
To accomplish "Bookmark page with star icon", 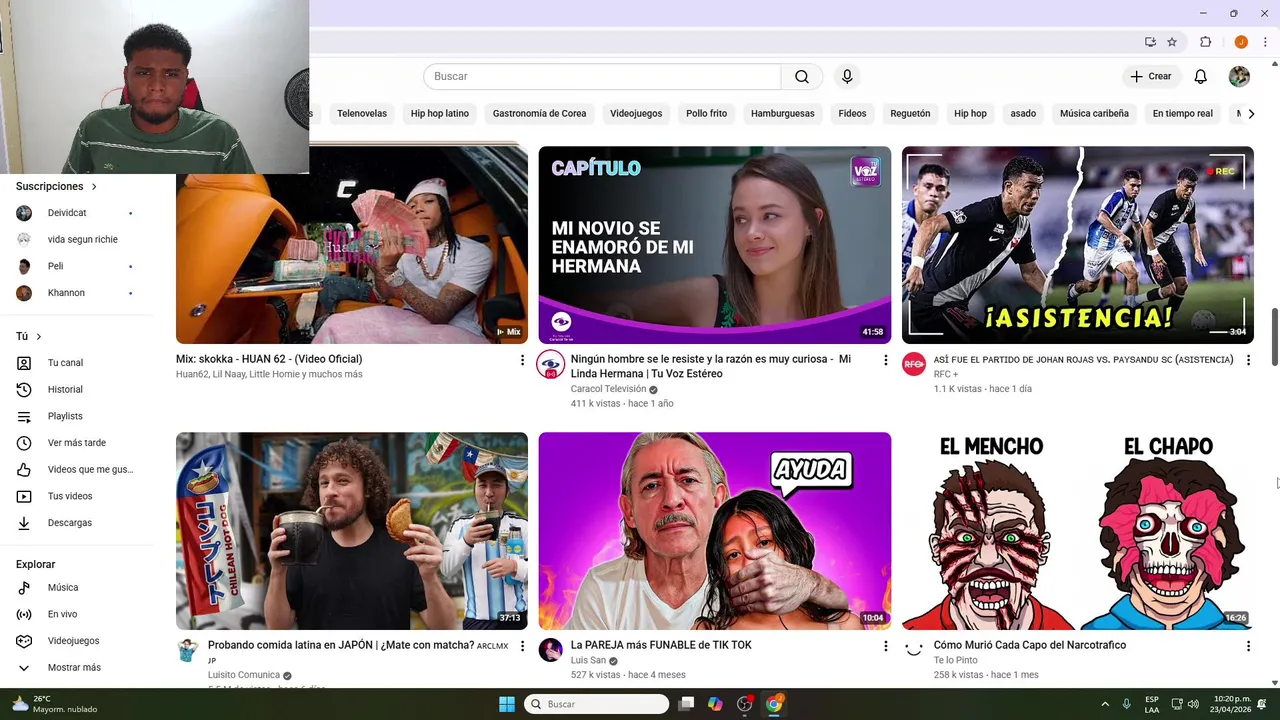I will tap(1172, 42).
